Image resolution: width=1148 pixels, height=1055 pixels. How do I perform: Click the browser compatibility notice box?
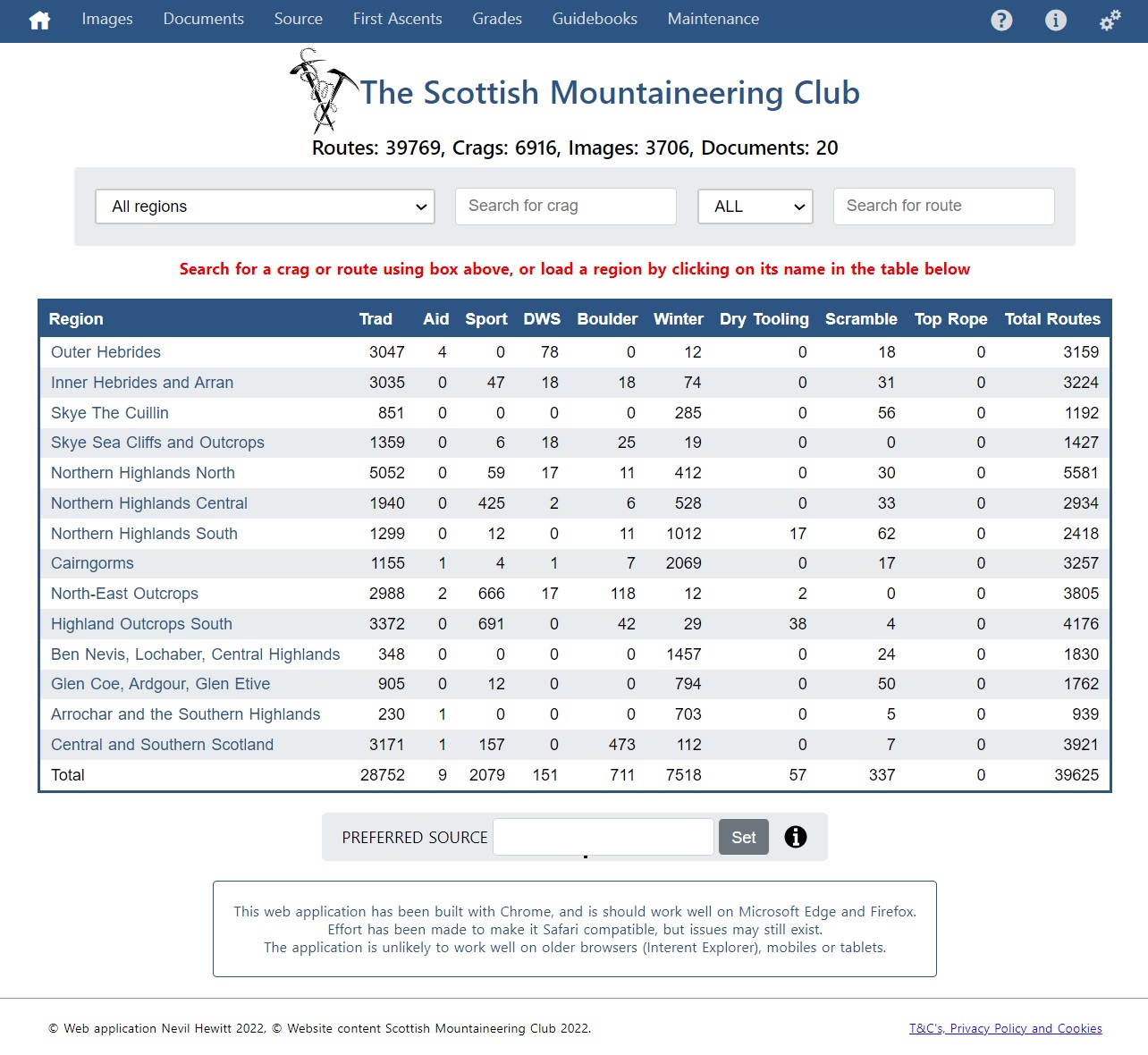point(575,929)
